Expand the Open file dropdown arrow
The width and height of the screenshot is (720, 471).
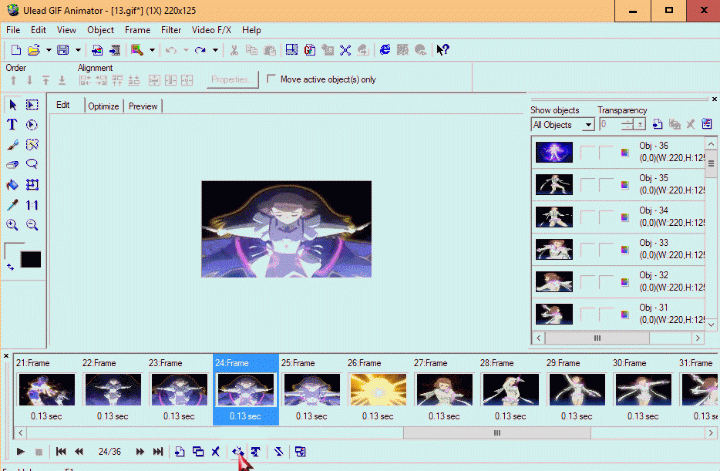49,50
